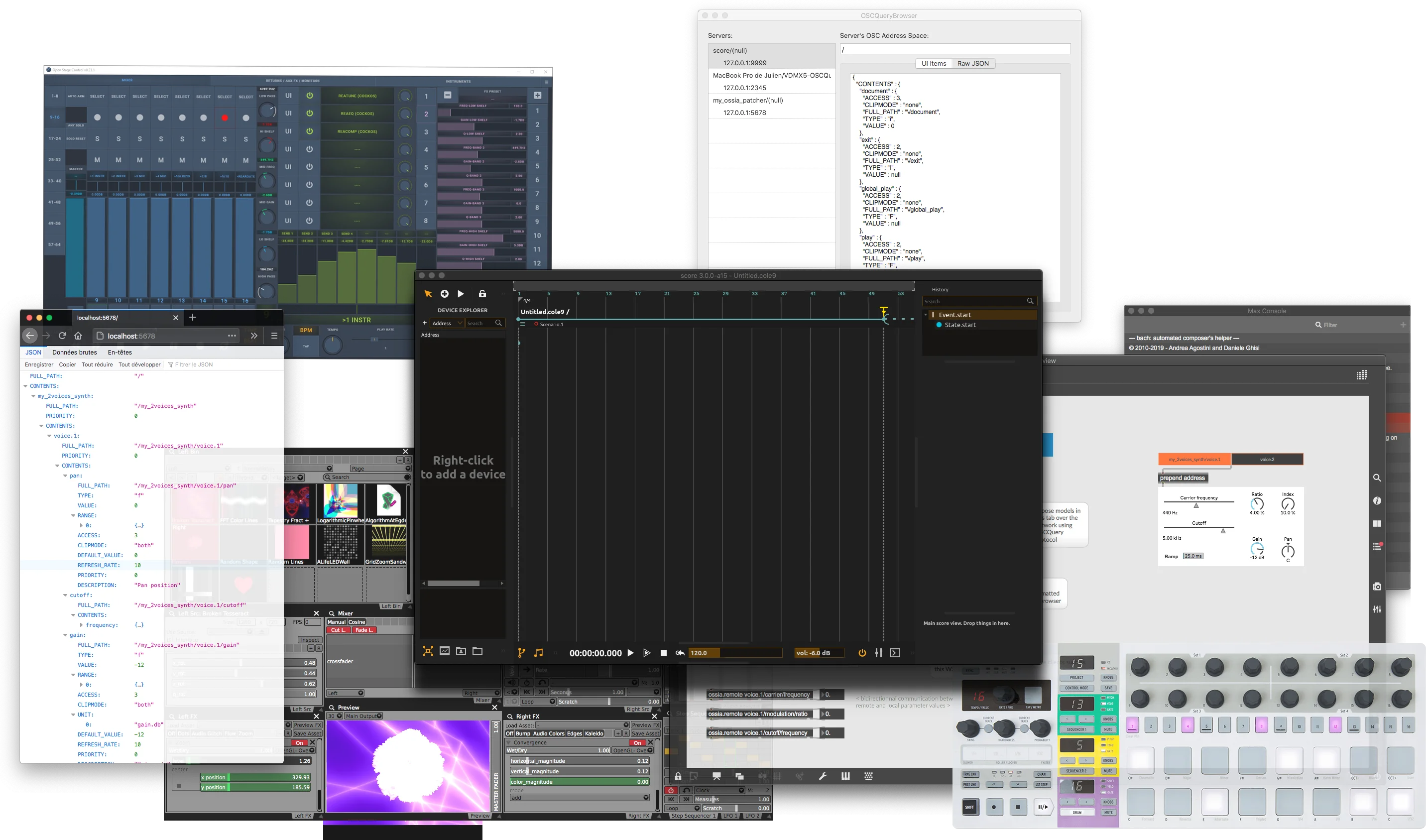Click Tout réduire in the JSON viewer
Screen dimensions: 1426x840
click(x=97, y=364)
